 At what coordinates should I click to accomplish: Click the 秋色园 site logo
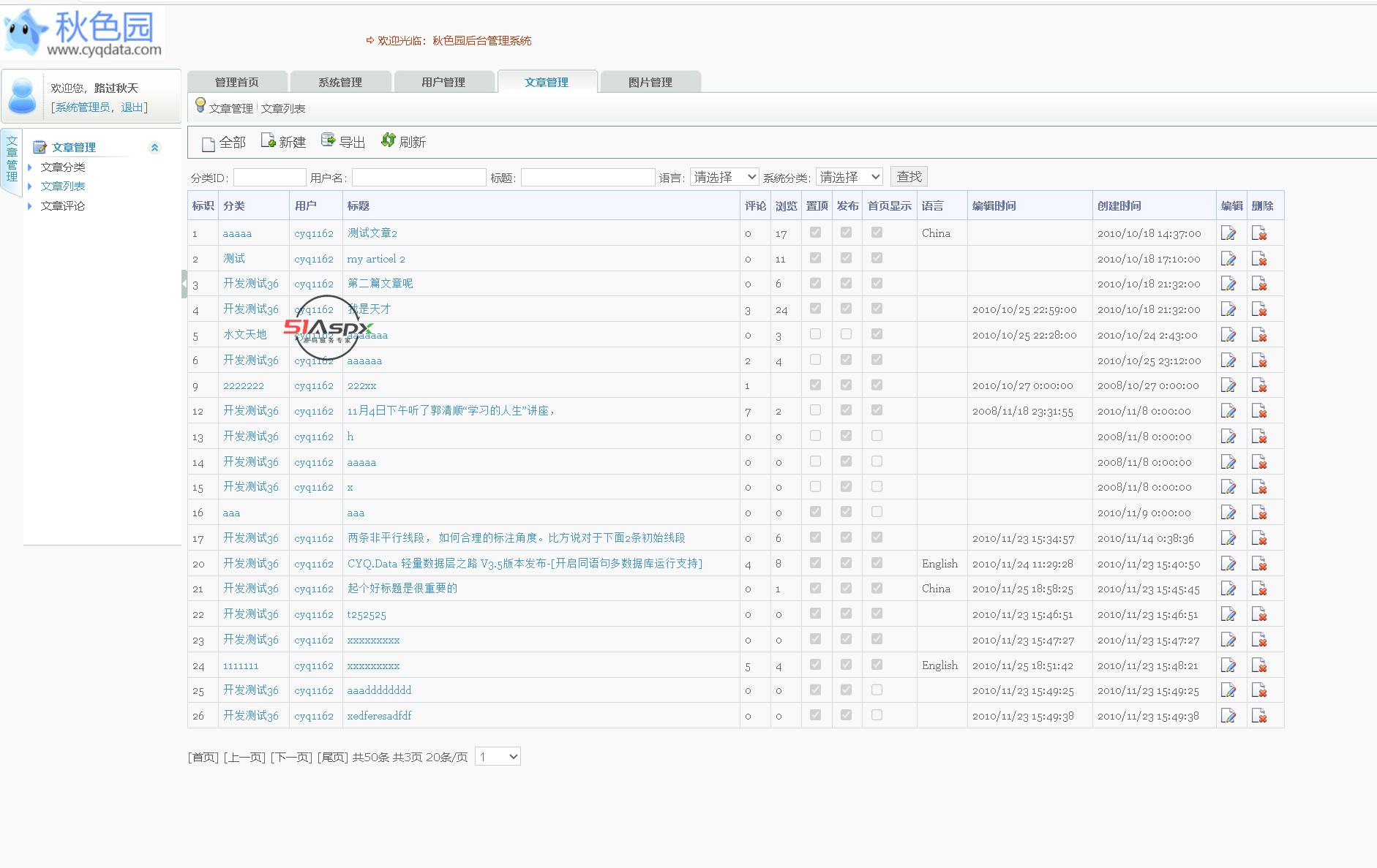click(83, 34)
